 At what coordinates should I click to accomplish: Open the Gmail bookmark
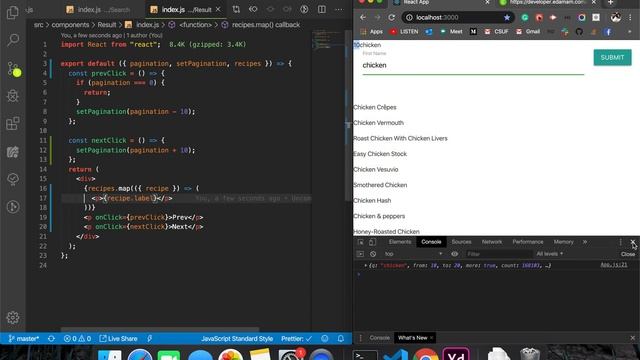(x=528, y=31)
